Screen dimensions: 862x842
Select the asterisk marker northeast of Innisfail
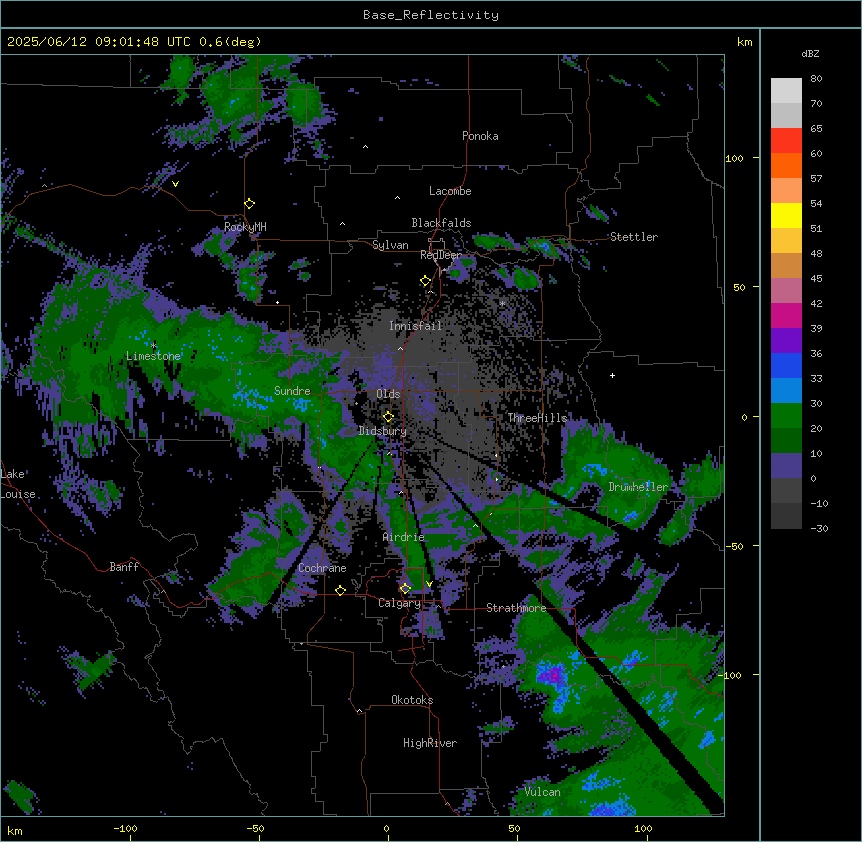[502, 303]
